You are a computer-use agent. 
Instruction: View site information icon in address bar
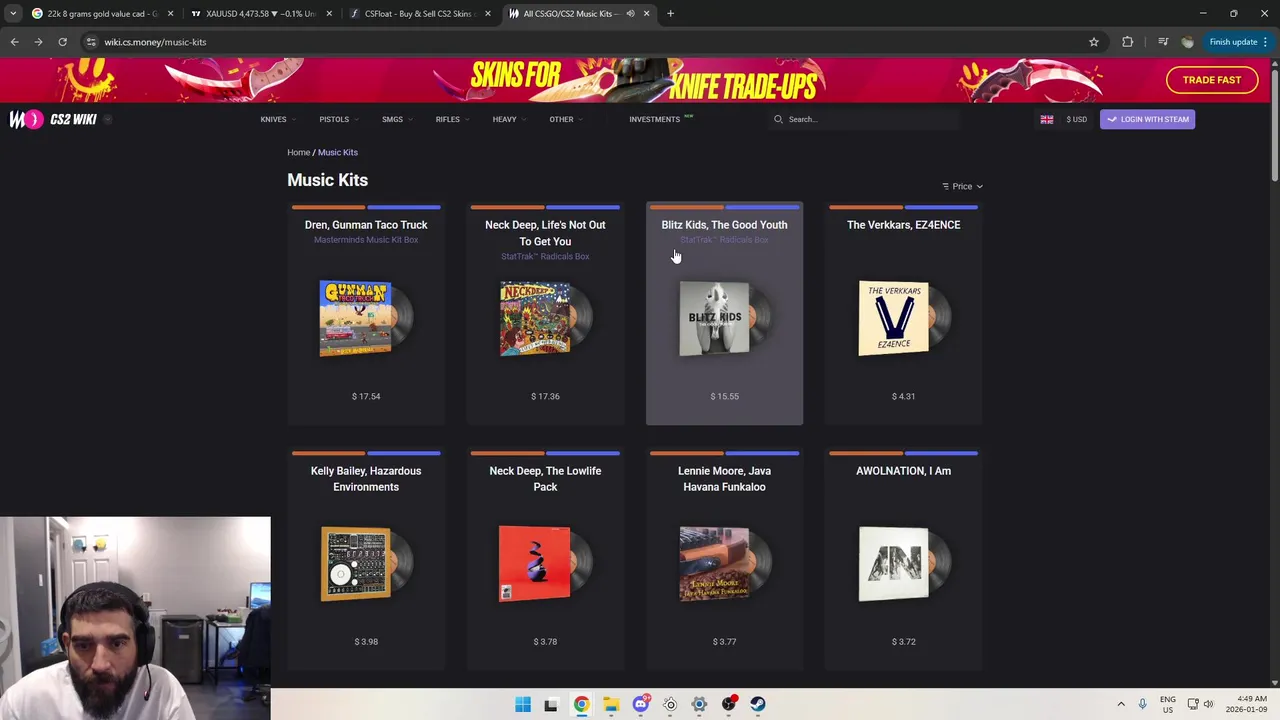(91, 42)
